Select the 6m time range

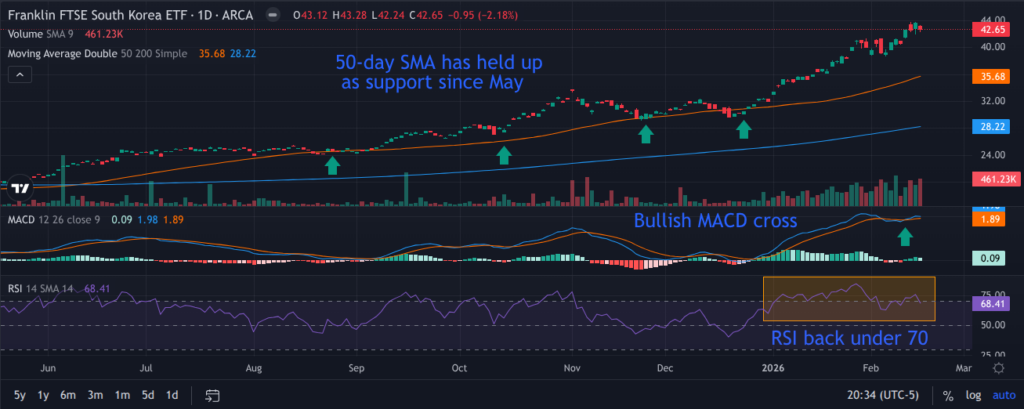[x=68, y=394]
